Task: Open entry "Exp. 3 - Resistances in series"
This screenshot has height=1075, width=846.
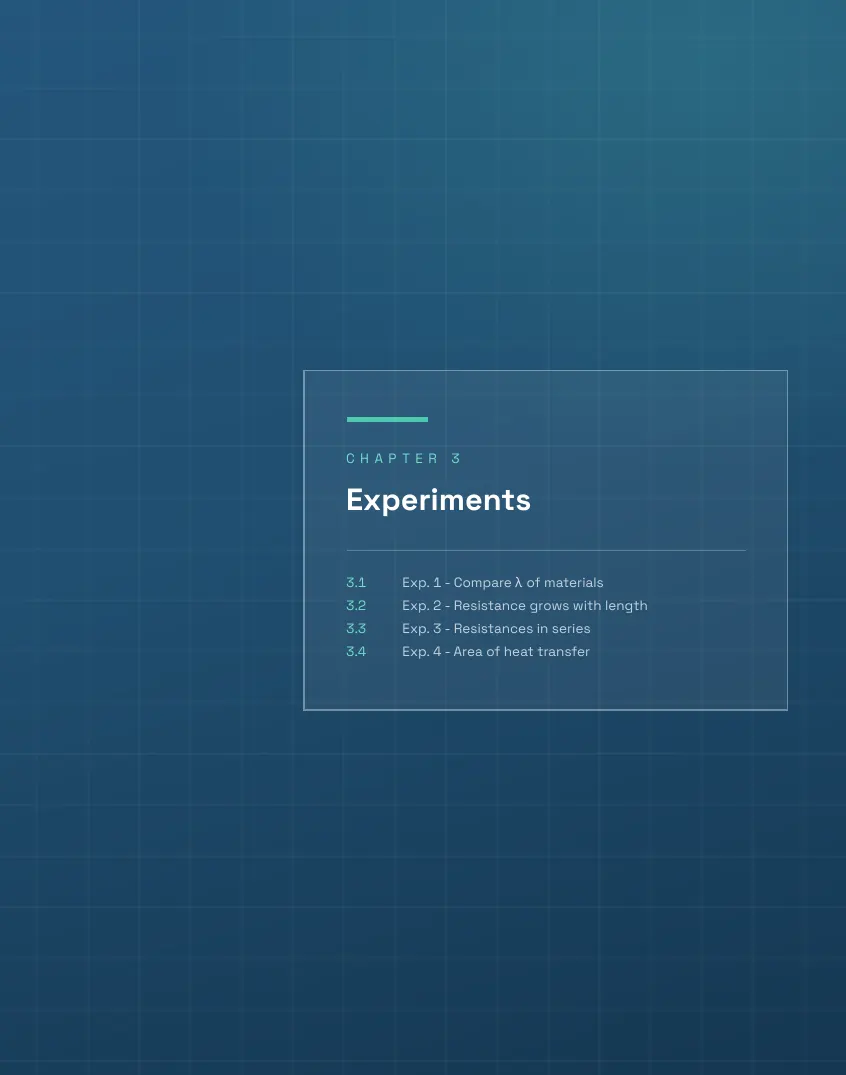Action: pyautogui.click(x=496, y=629)
